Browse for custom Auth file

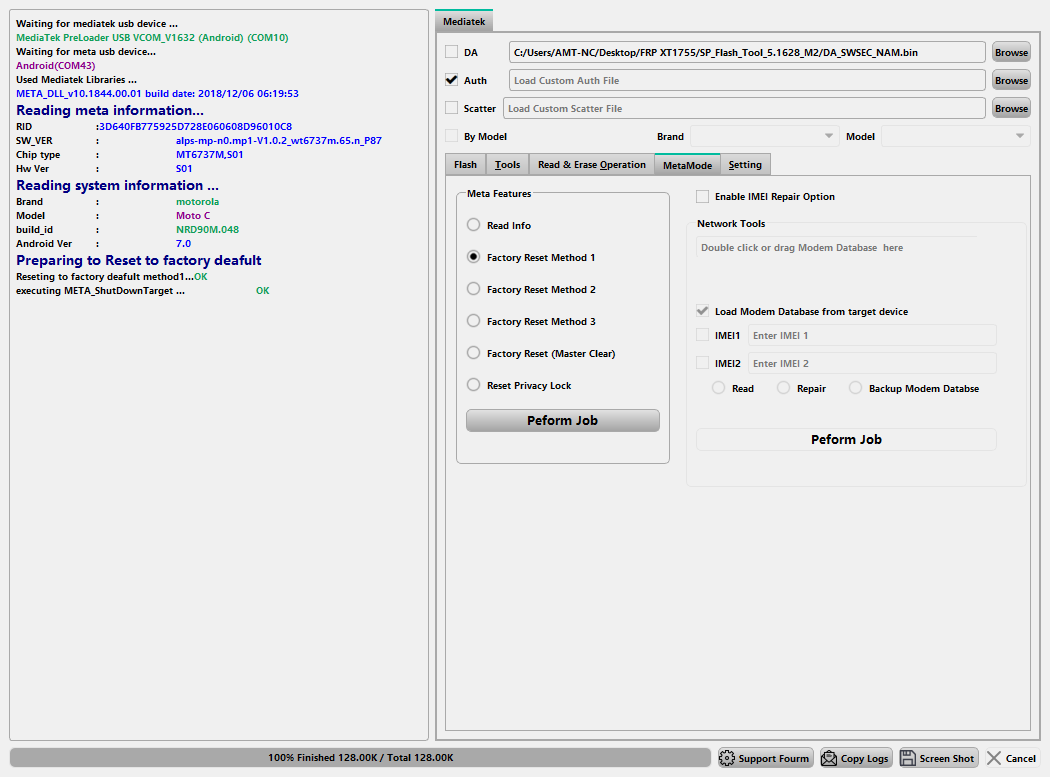coord(1011,80)
